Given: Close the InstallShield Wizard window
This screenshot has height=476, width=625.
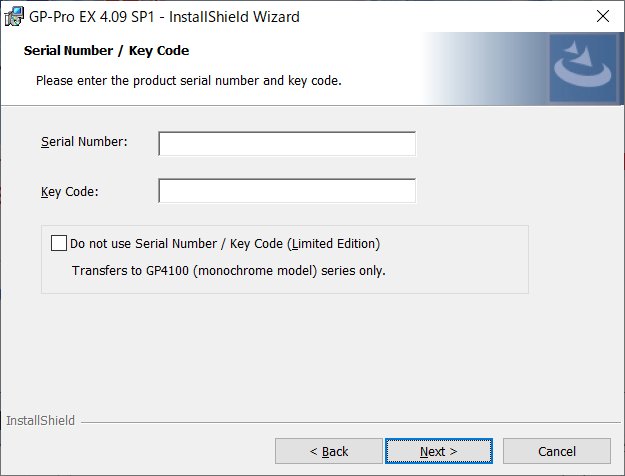Looking at the screenshot, I should (603, 16).
